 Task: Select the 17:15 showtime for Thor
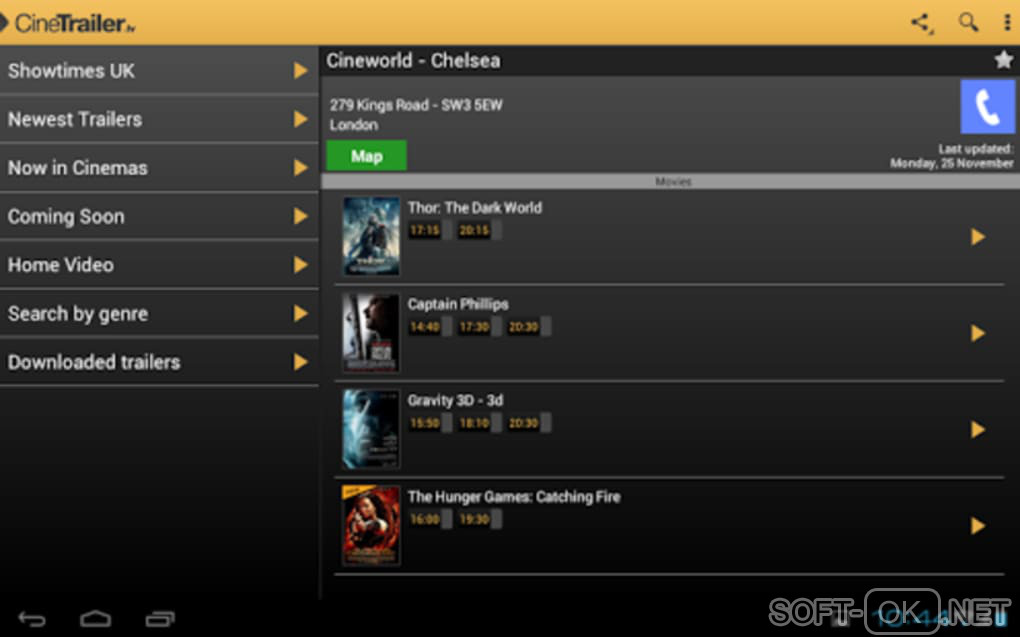(x=425, y=230)
